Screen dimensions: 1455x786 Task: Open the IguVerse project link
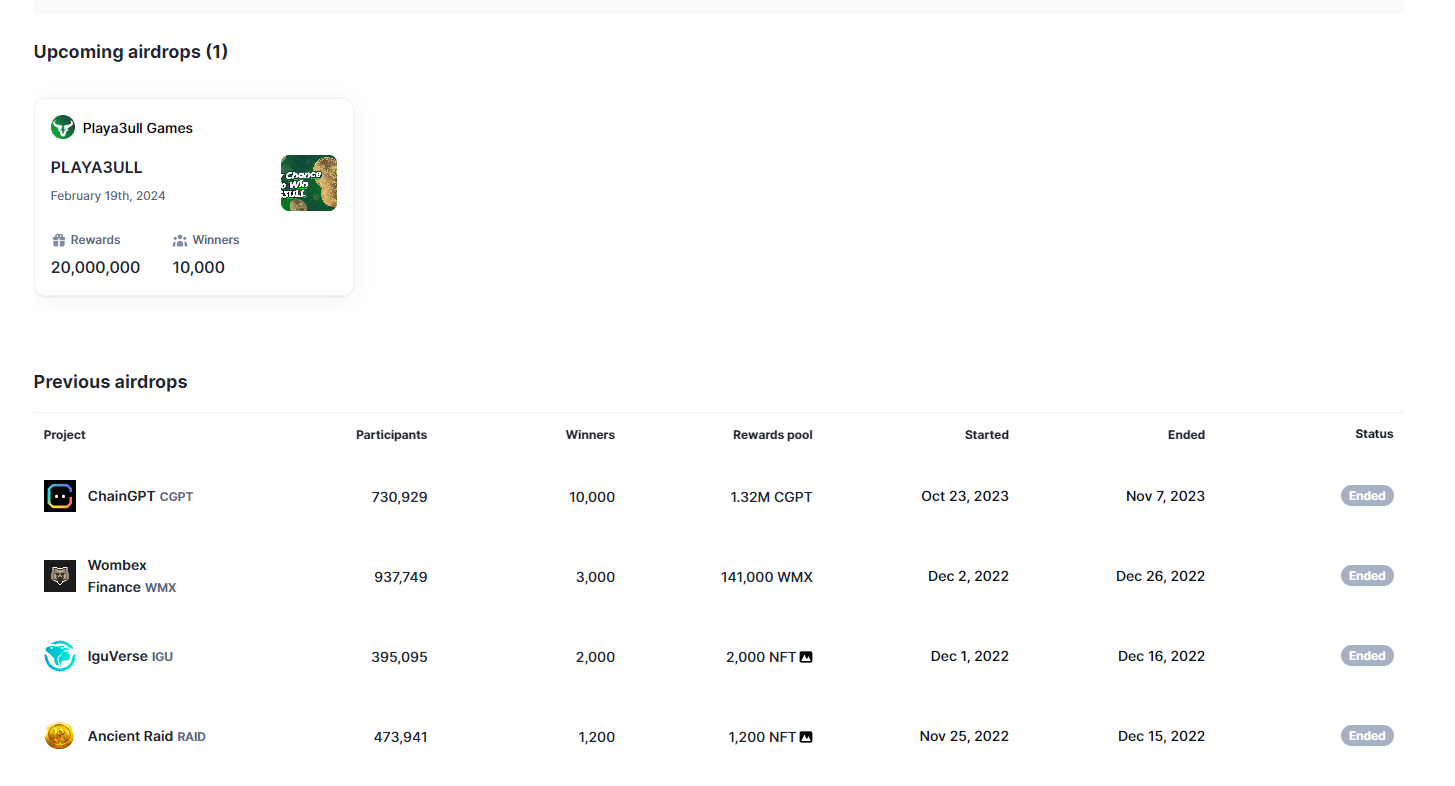pos(130,656)
